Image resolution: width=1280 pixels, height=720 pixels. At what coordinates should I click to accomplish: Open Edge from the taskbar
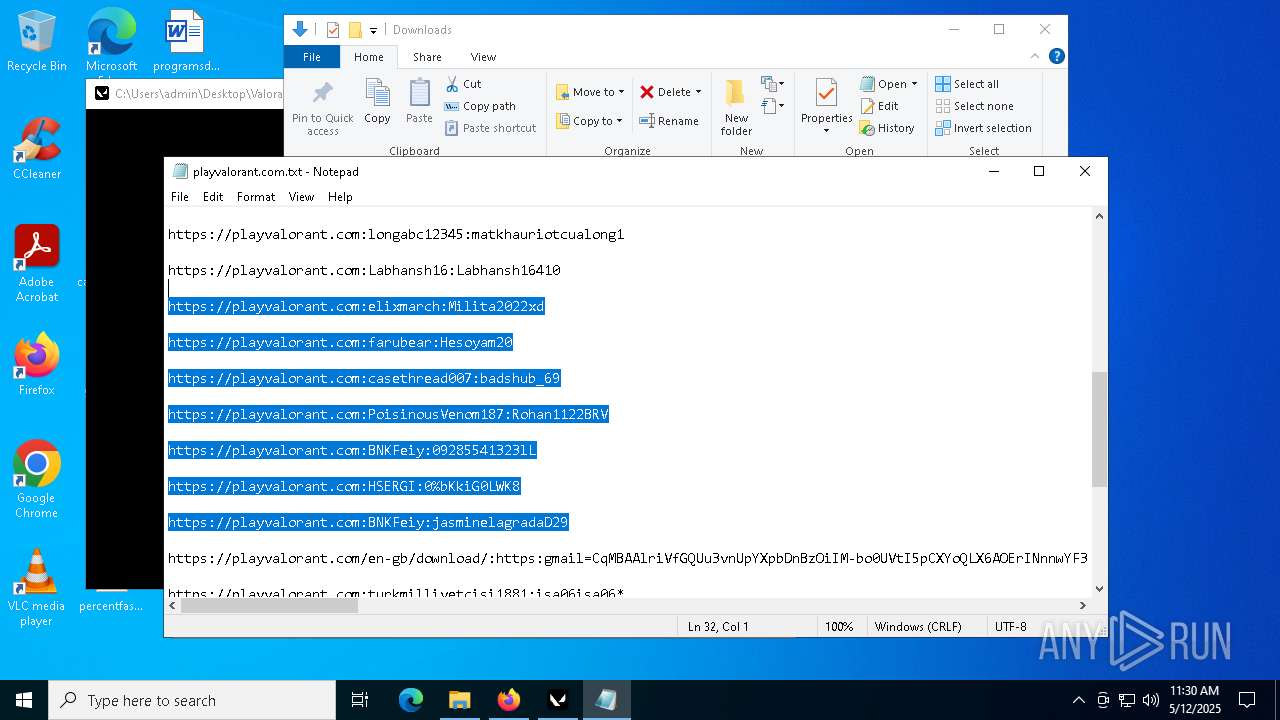point(411,700)
